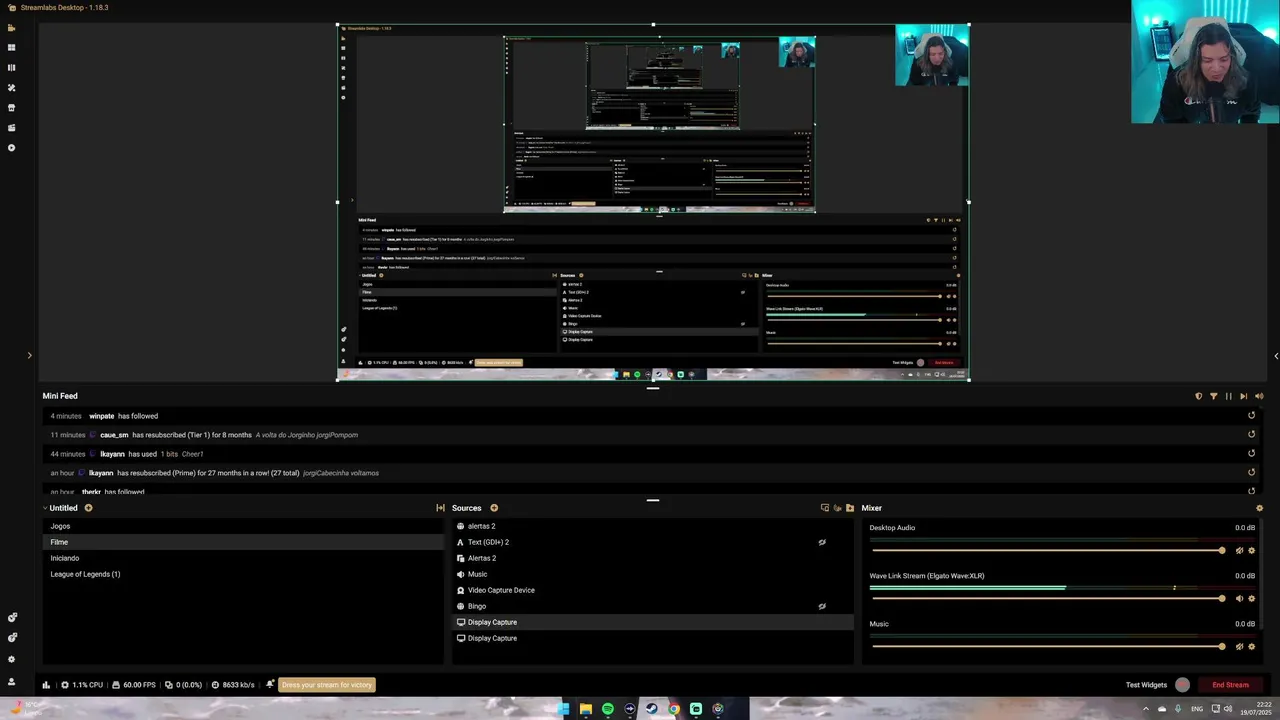Skip the current alert in Mini Feed
Screen dimensions: 1280x720
pyautogui.click(x=1244, y=396)
